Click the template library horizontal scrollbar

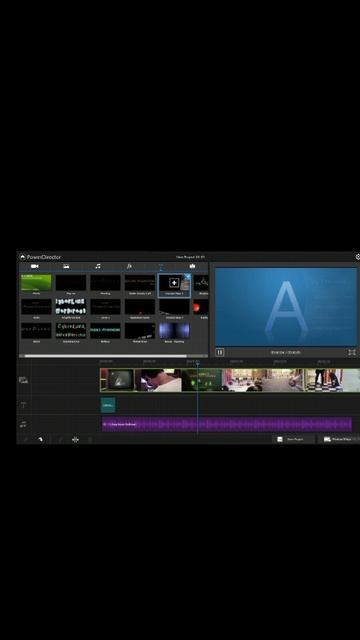pos(105,356)
